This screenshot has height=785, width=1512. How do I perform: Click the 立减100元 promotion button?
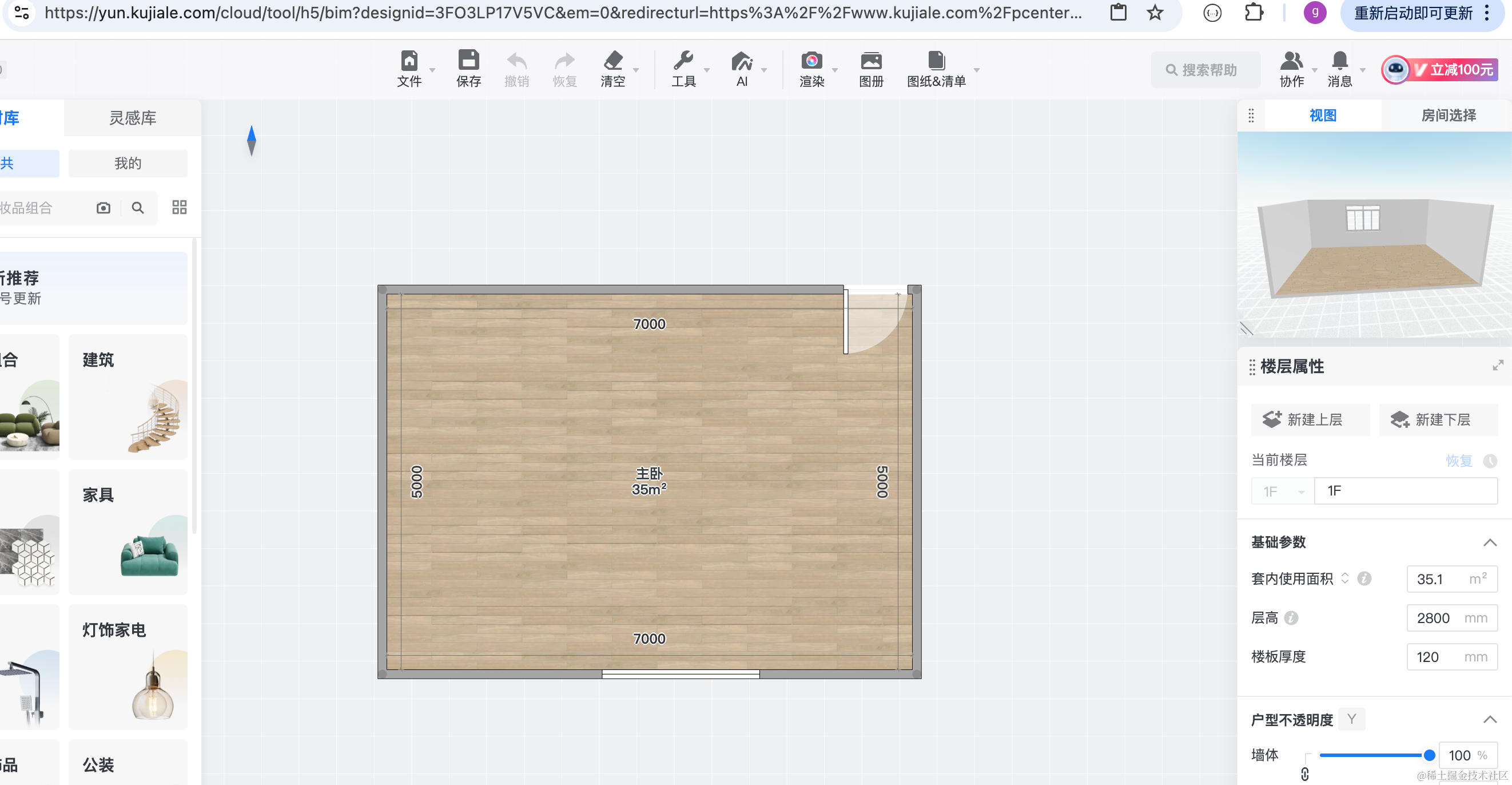(1439, 70)
